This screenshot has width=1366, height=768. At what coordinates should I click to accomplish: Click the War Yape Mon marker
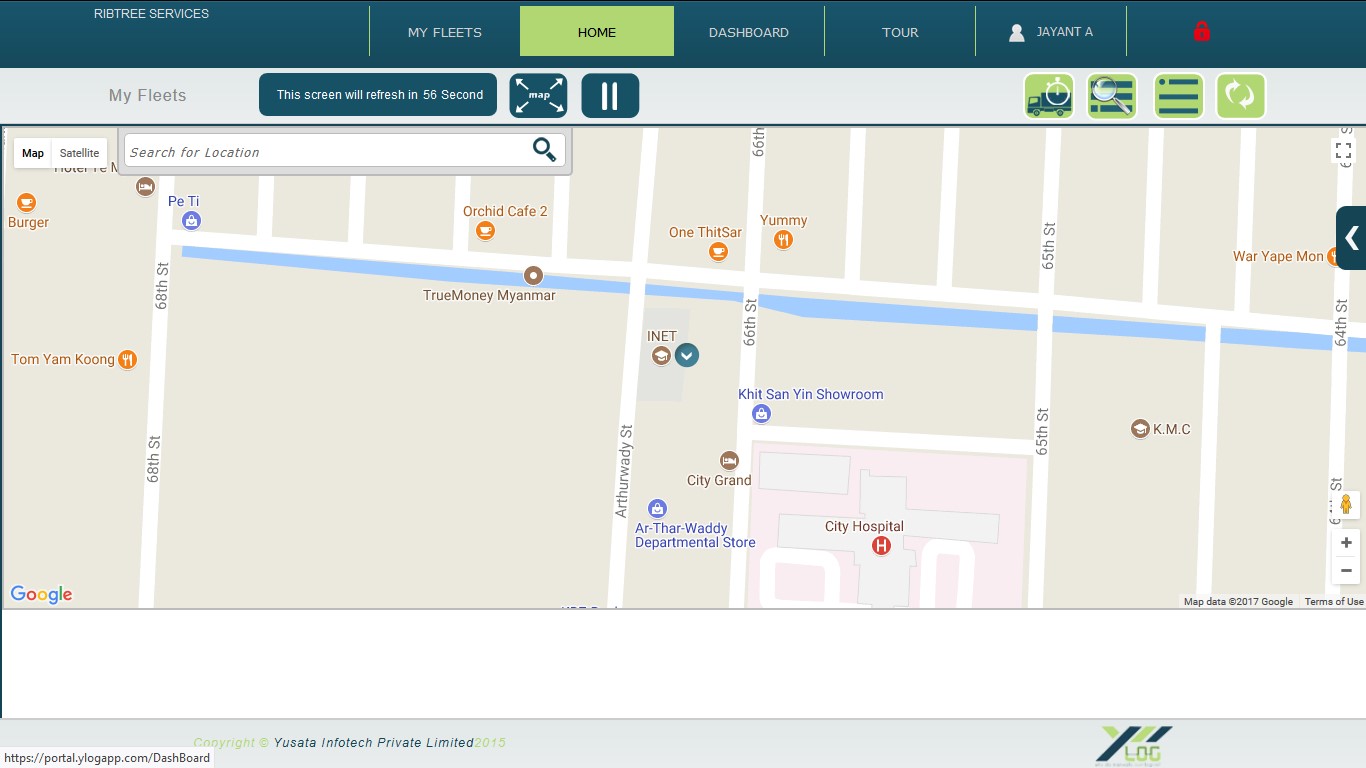click(1334, 257)
